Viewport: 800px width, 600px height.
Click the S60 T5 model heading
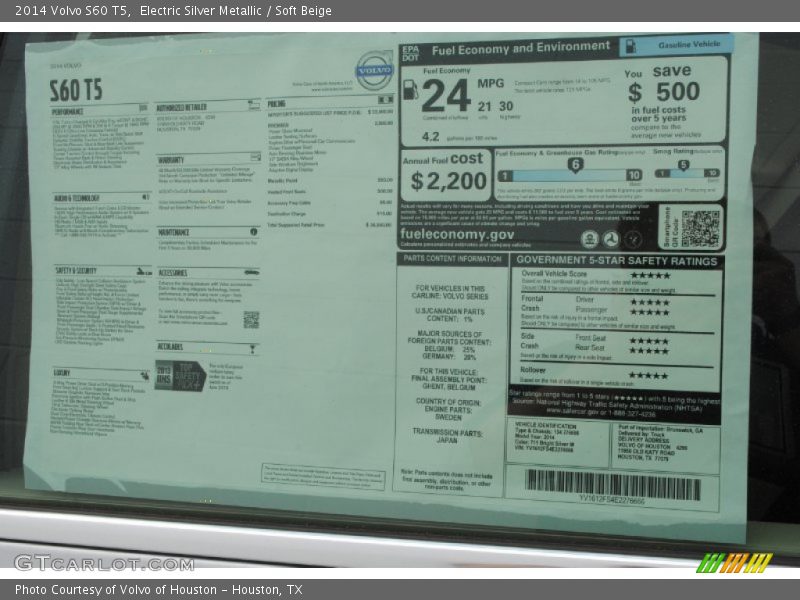click(76, 89)
